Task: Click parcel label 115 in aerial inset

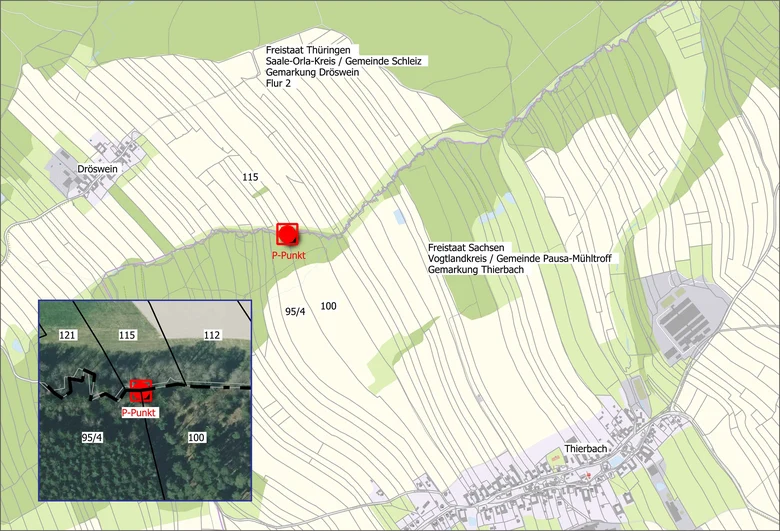Action: [127, 335]
